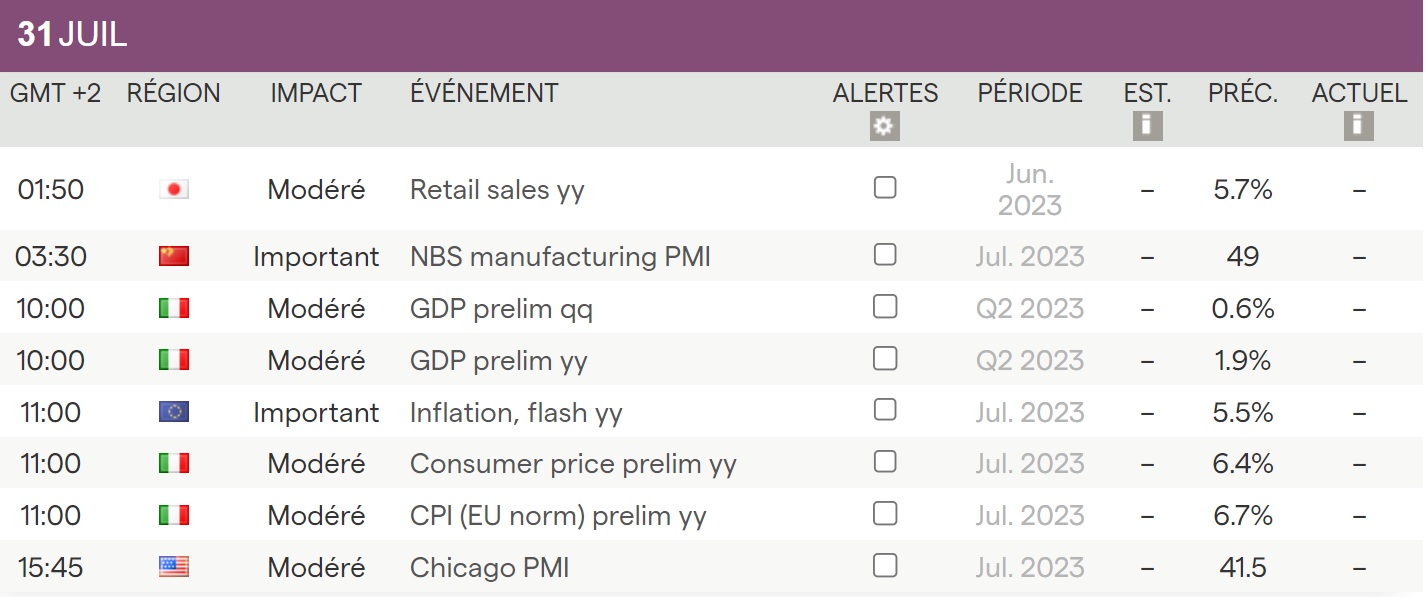Check alert box for Consumer price prelim yy
Image resolution: width=1426 pixels, height=597 pixels.
885,462
